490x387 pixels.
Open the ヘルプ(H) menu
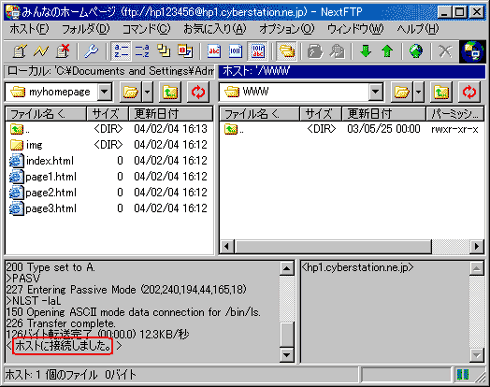point(417,29)
